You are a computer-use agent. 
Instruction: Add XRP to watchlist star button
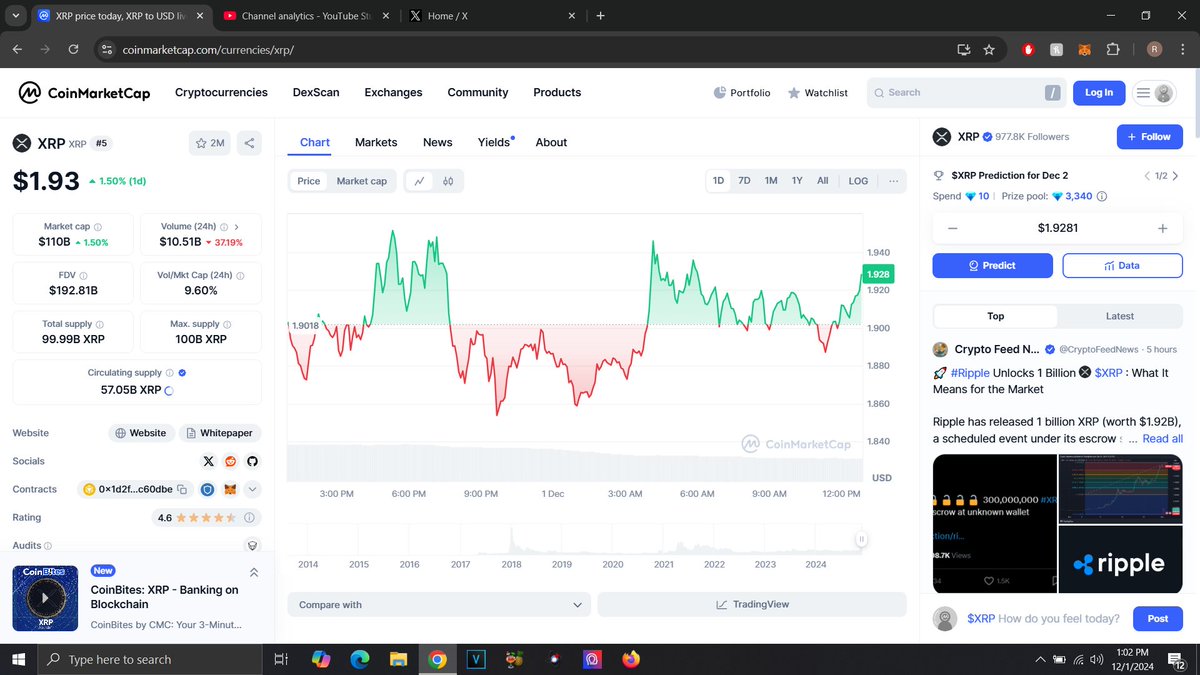[210, 143]
